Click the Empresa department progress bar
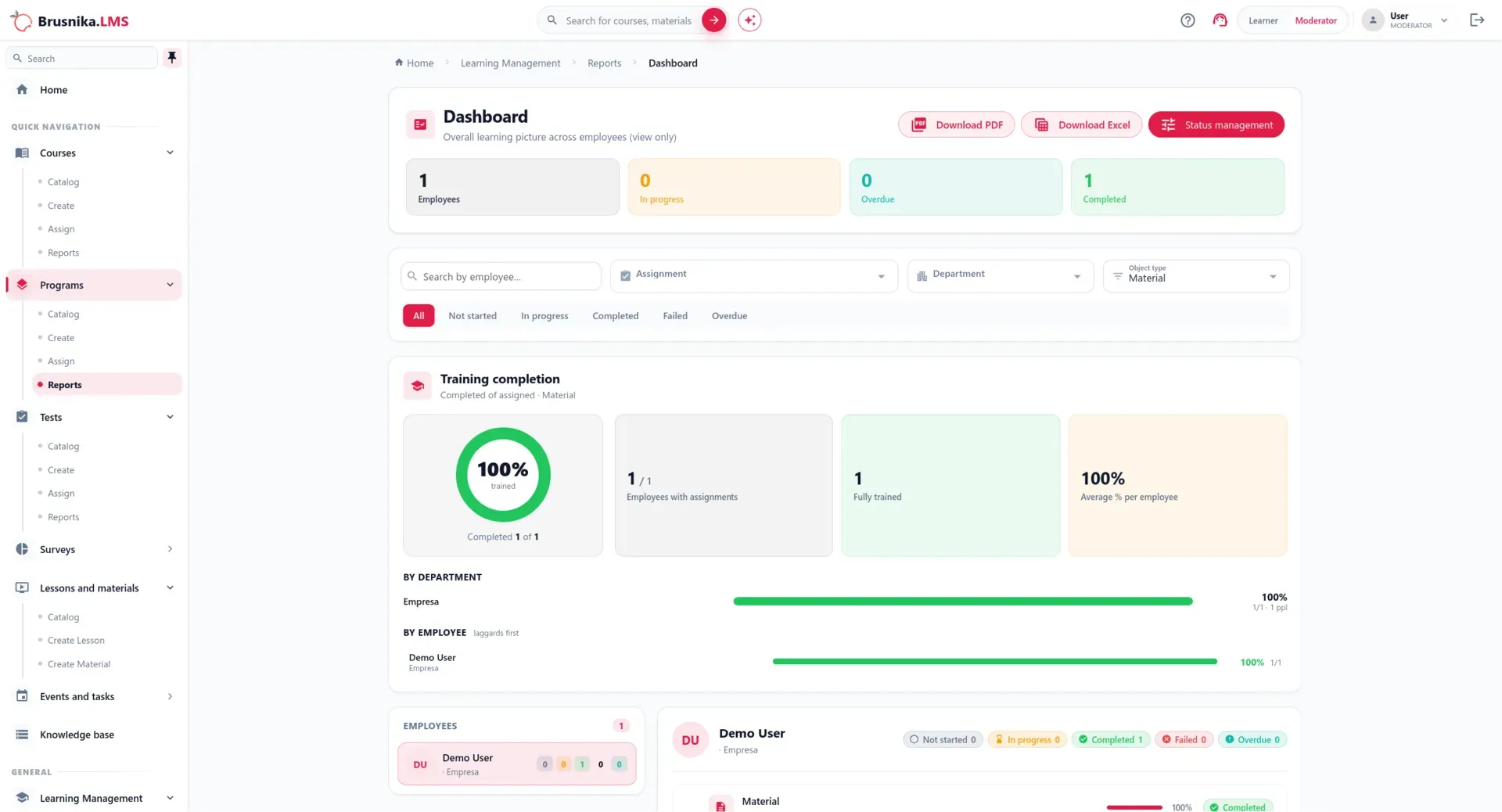1502x812 pixels. [963, 602]
